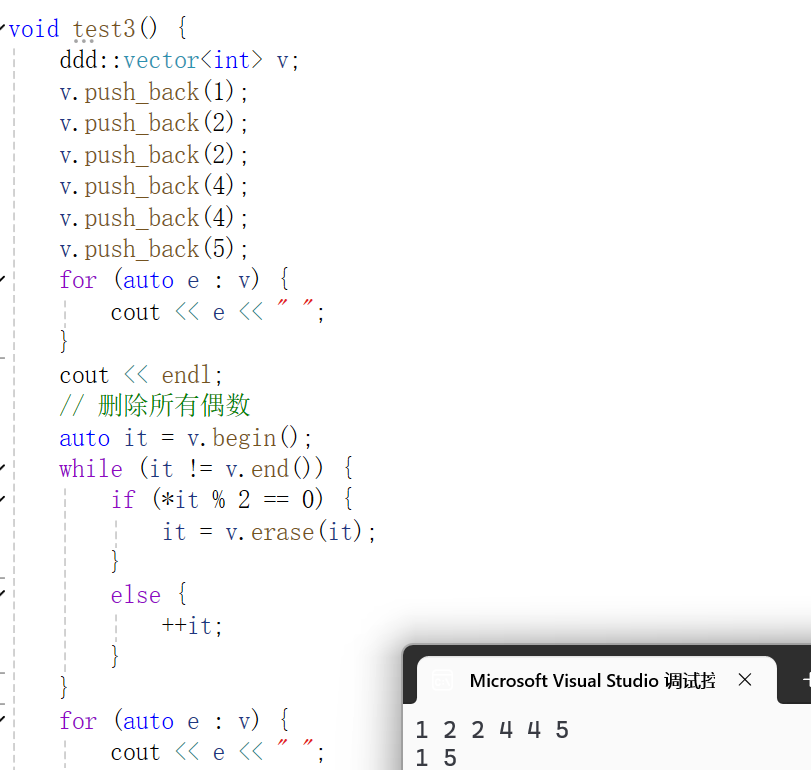Click the void keyword
This screenshot has height=770, width=811.
(34, 29)
